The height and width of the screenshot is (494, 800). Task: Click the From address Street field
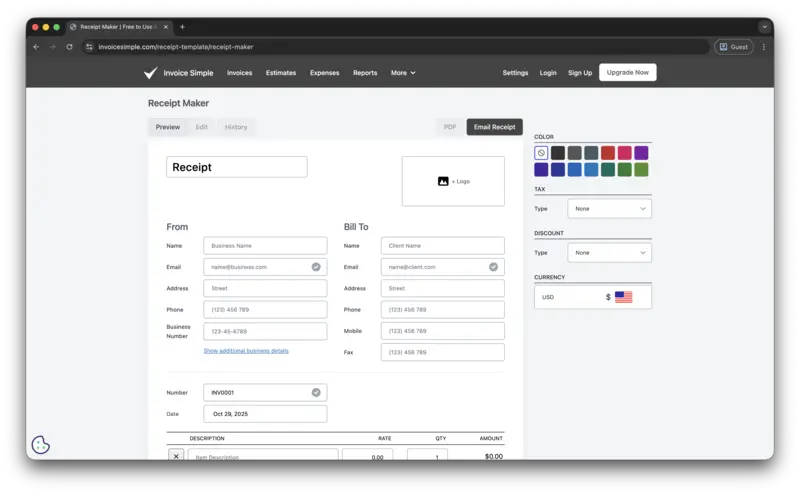[x=265, y=288]
